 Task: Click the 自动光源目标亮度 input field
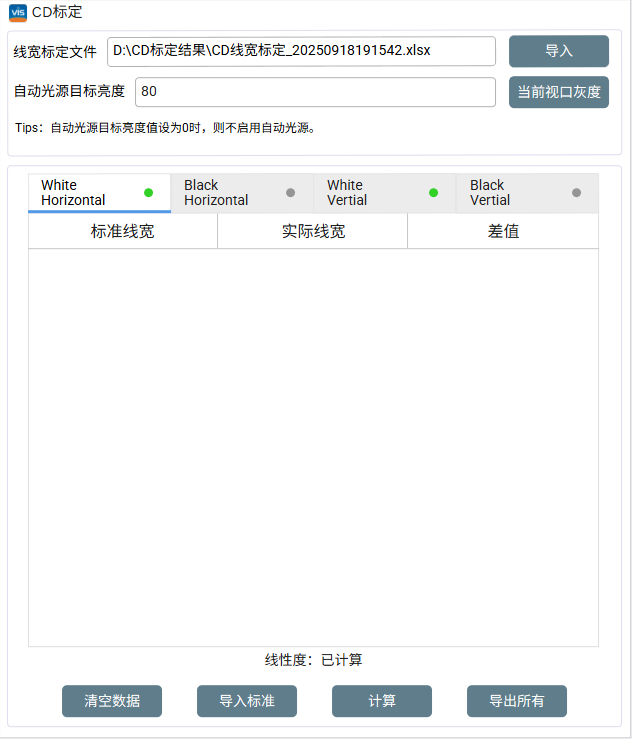pyautogui.click(x=314, y=91)
